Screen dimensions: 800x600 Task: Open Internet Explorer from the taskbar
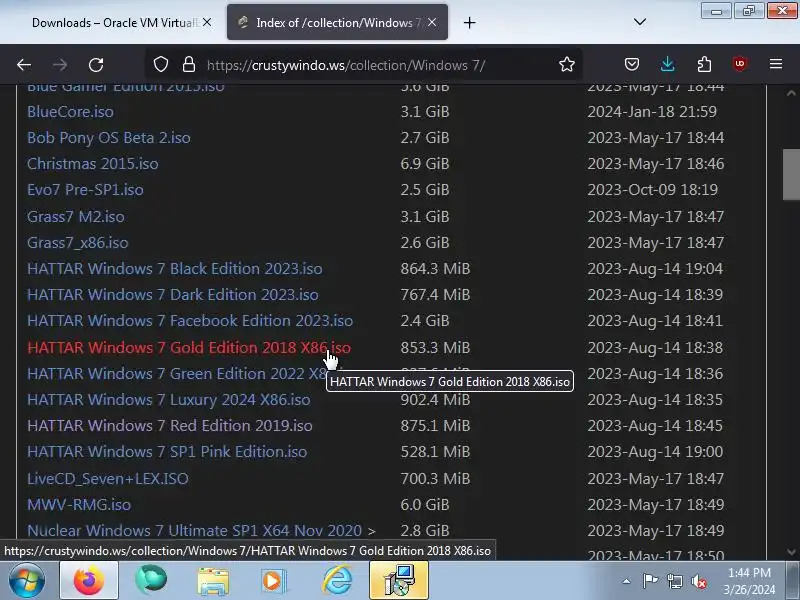337,580
